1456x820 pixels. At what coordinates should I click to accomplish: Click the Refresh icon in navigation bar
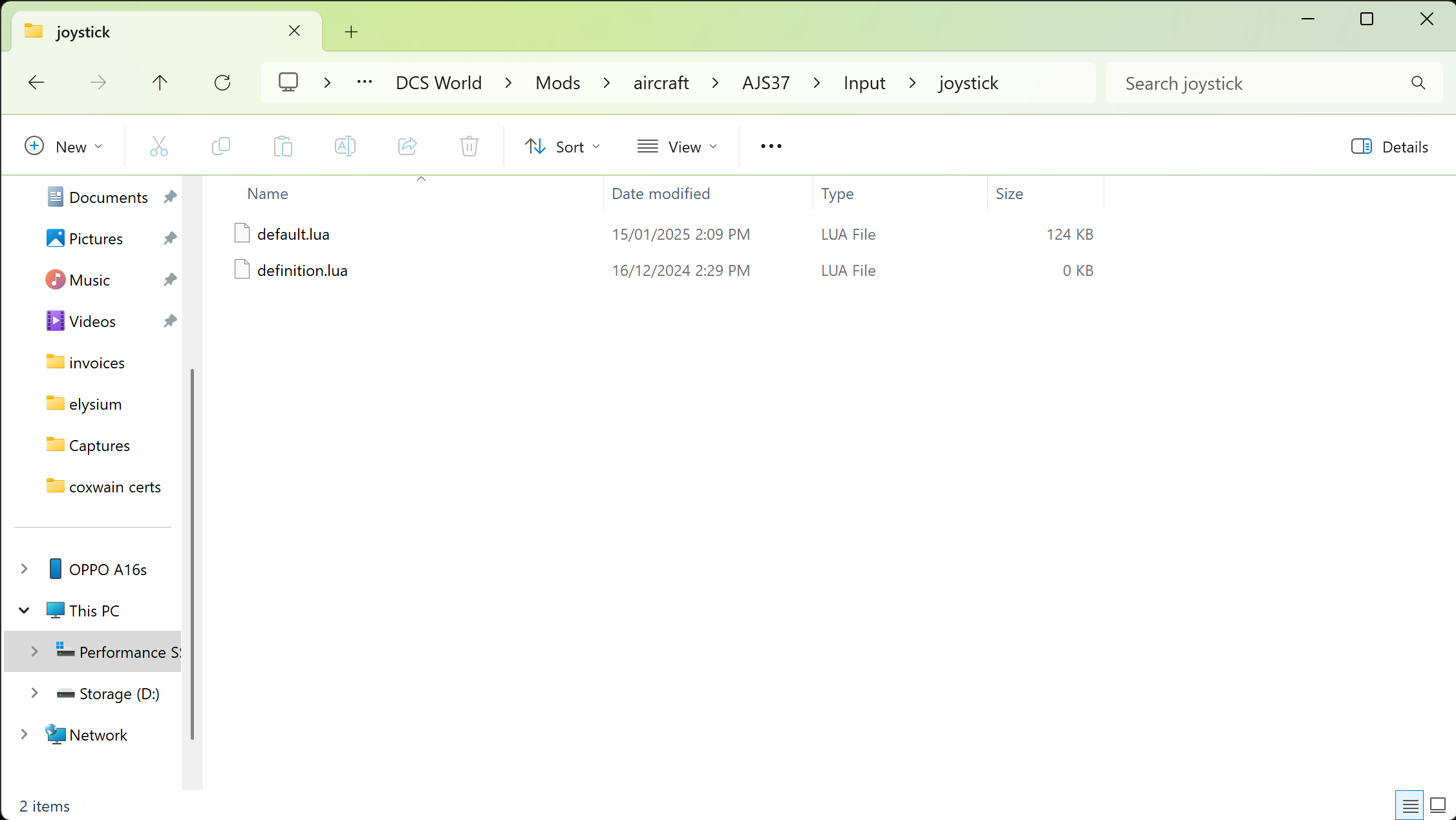pyautogui.click(x=222, y=83)
